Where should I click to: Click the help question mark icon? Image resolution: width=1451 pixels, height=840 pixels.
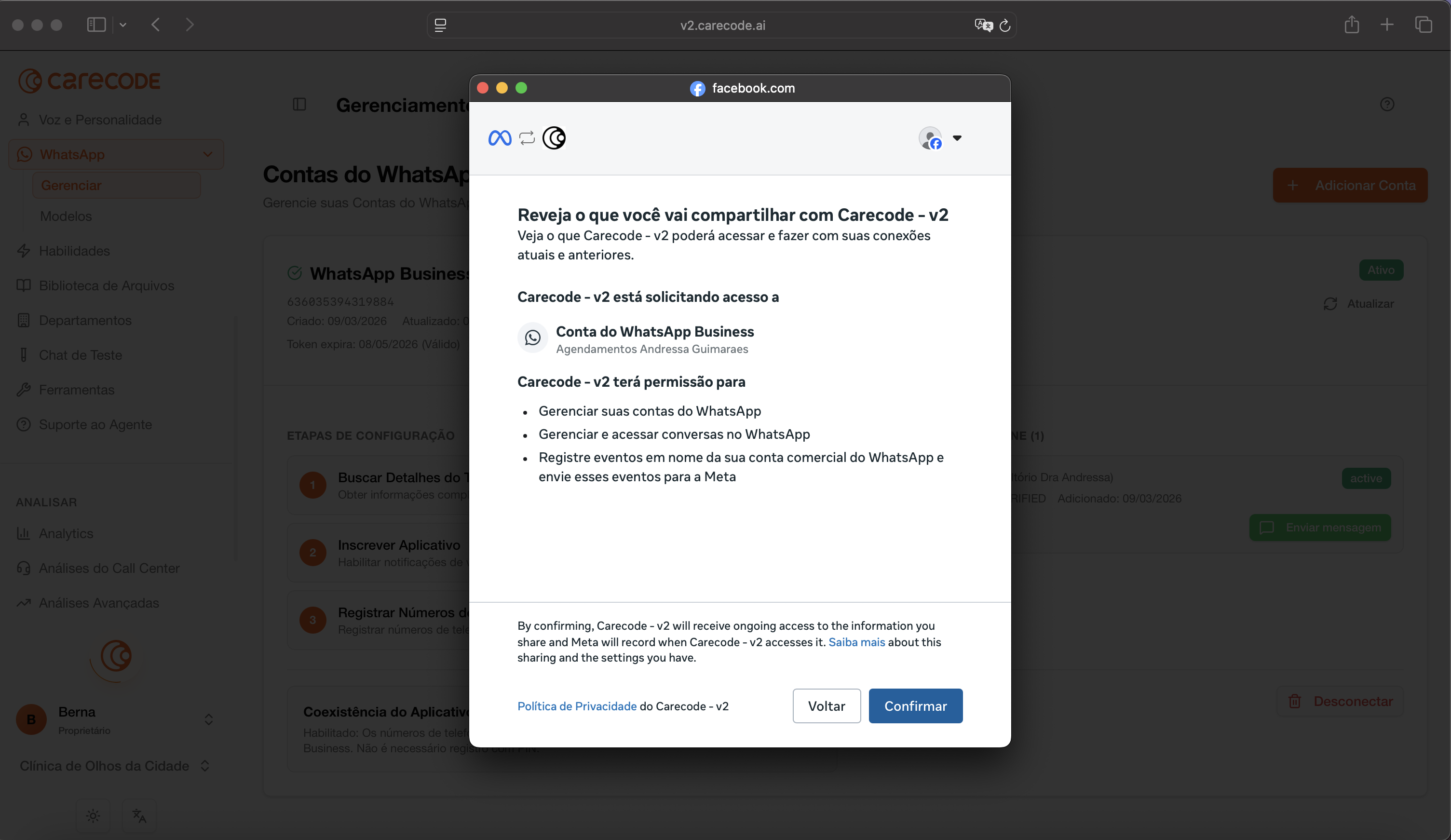click(1386, 104)
